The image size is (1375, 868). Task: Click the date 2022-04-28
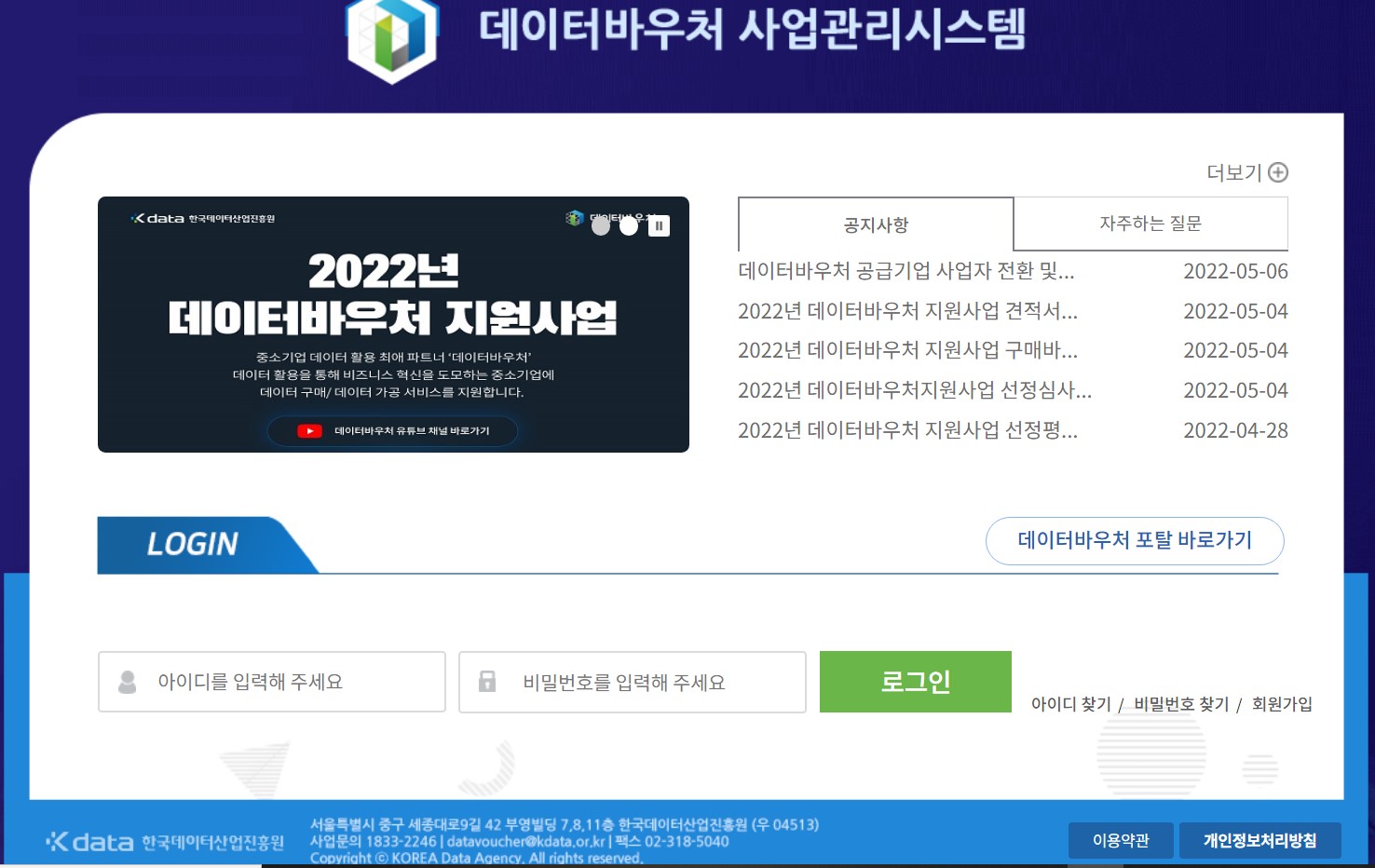coord(1235,430)
